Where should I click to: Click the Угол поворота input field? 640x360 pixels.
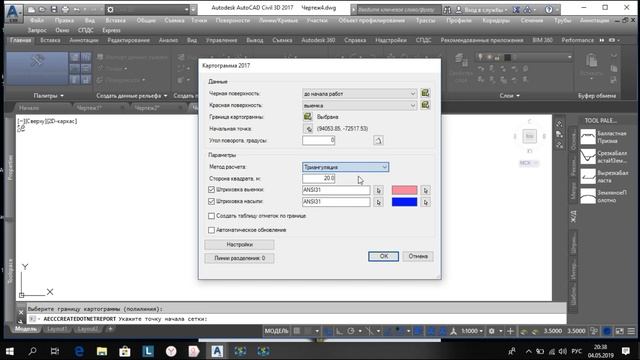click(318, 140)
